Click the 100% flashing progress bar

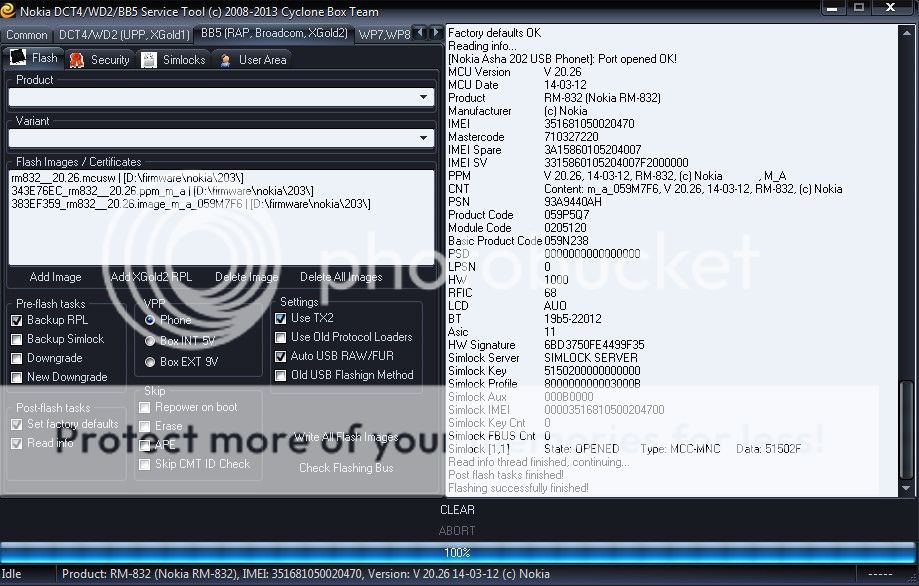pos(457,552)
